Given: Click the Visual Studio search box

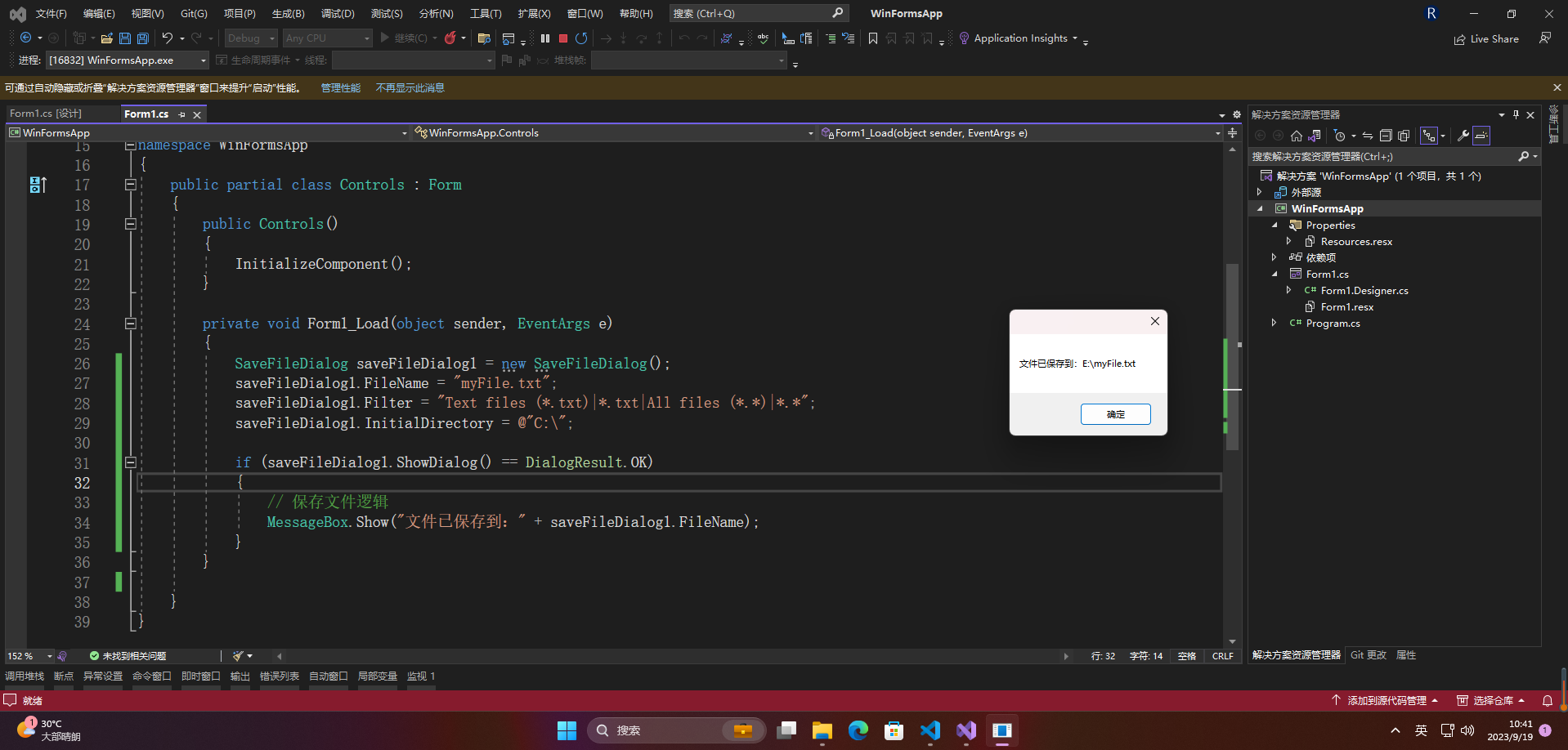Looking at the screenshot, I should [759, 14].
